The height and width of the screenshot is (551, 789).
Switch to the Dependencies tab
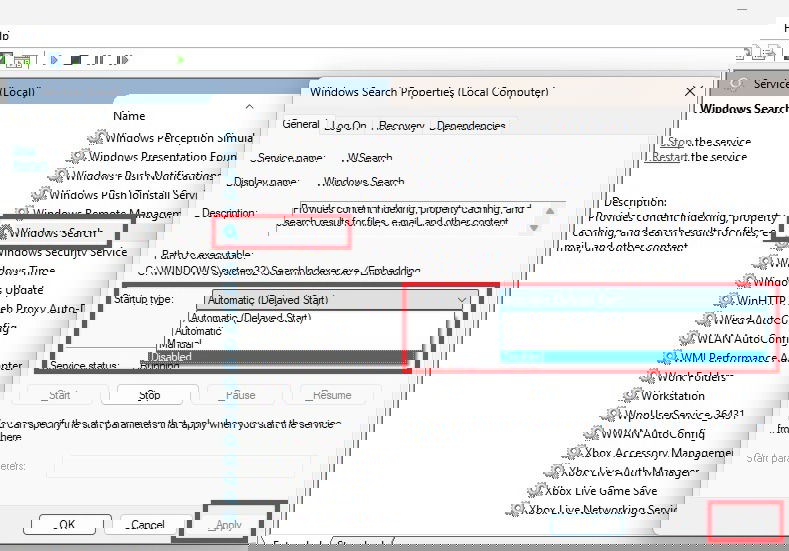click(471, 126)
